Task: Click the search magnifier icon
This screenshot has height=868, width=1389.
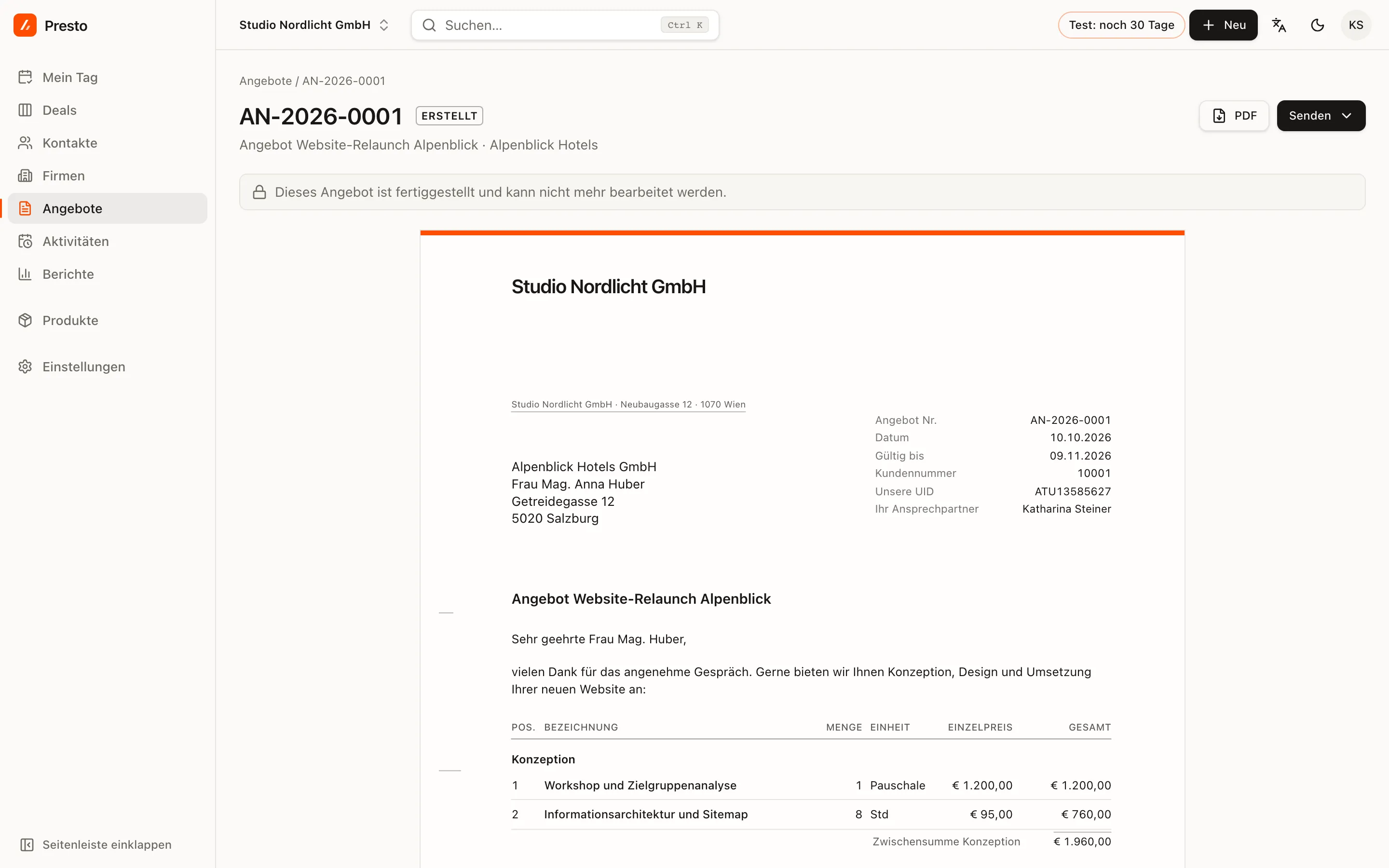Action: 429,25
